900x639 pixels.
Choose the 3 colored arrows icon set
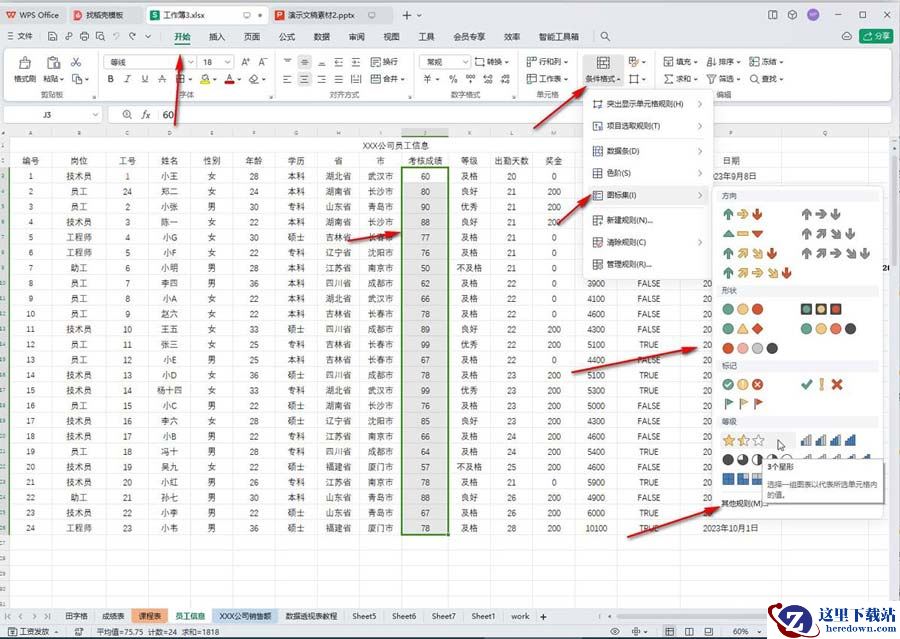pos(743,214)
